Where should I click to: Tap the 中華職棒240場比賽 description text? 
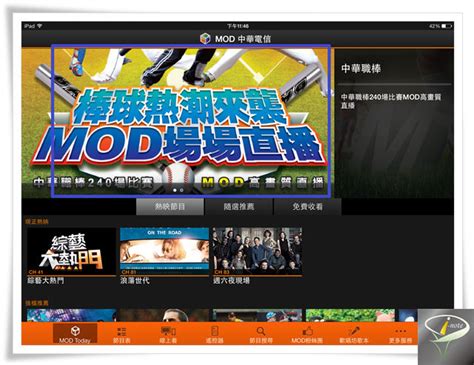pyautogui.click(x=391, y=101)
